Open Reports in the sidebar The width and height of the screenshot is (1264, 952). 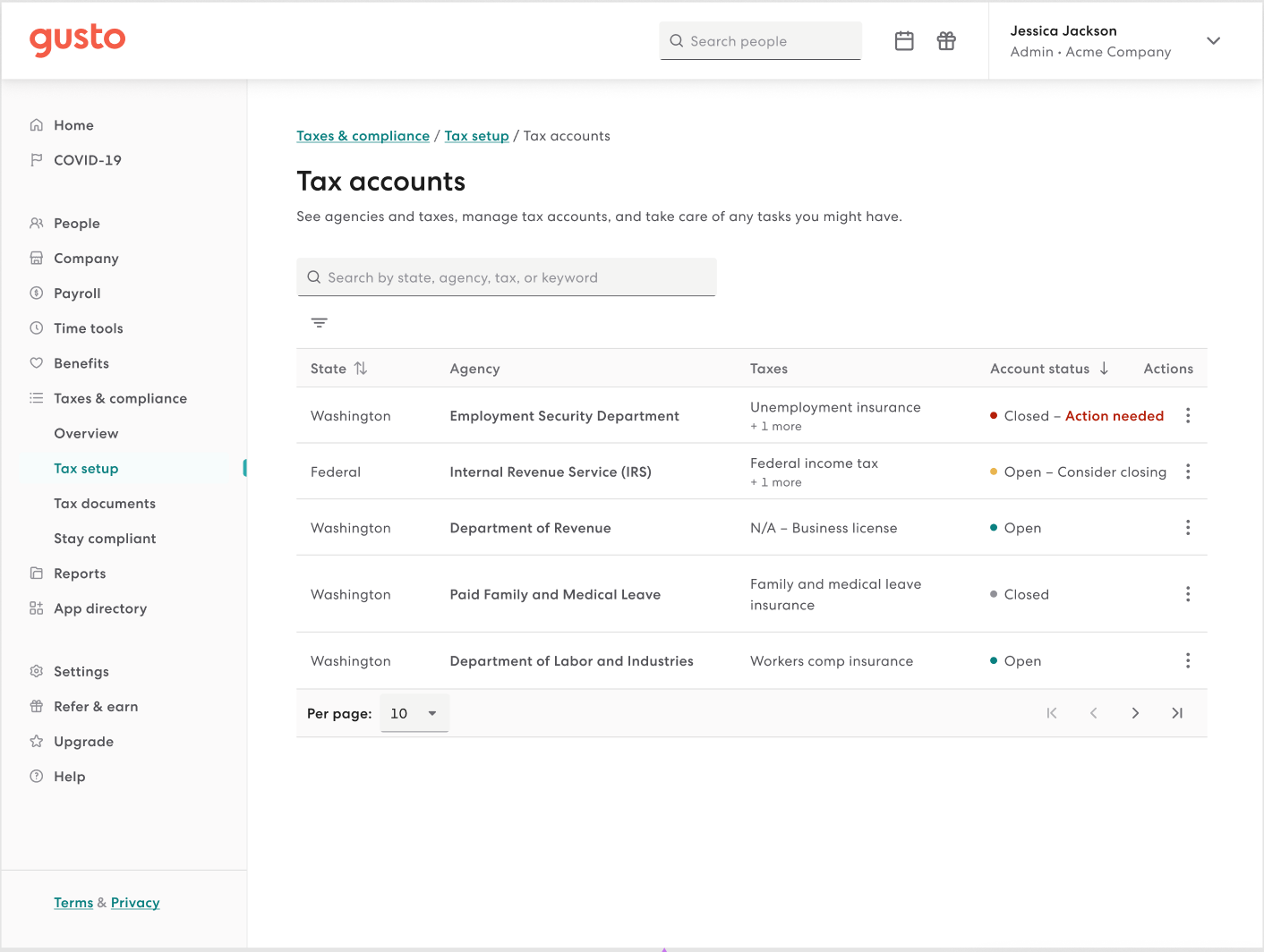tap(80, 574)
